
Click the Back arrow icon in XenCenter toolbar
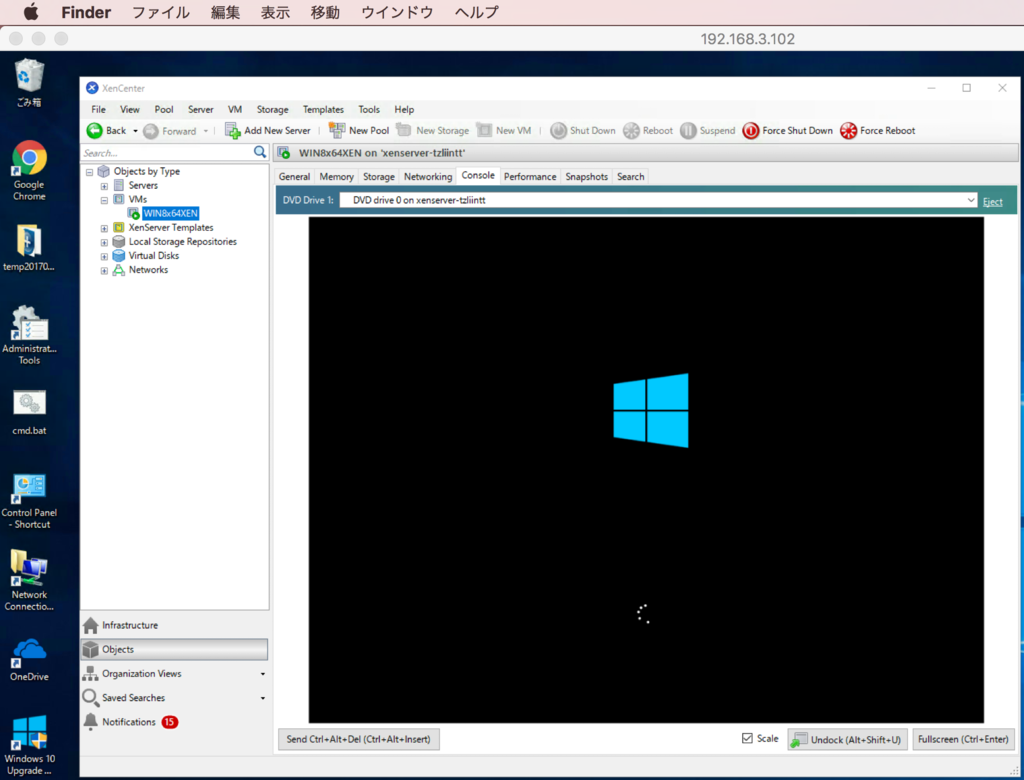pos(95,131)
